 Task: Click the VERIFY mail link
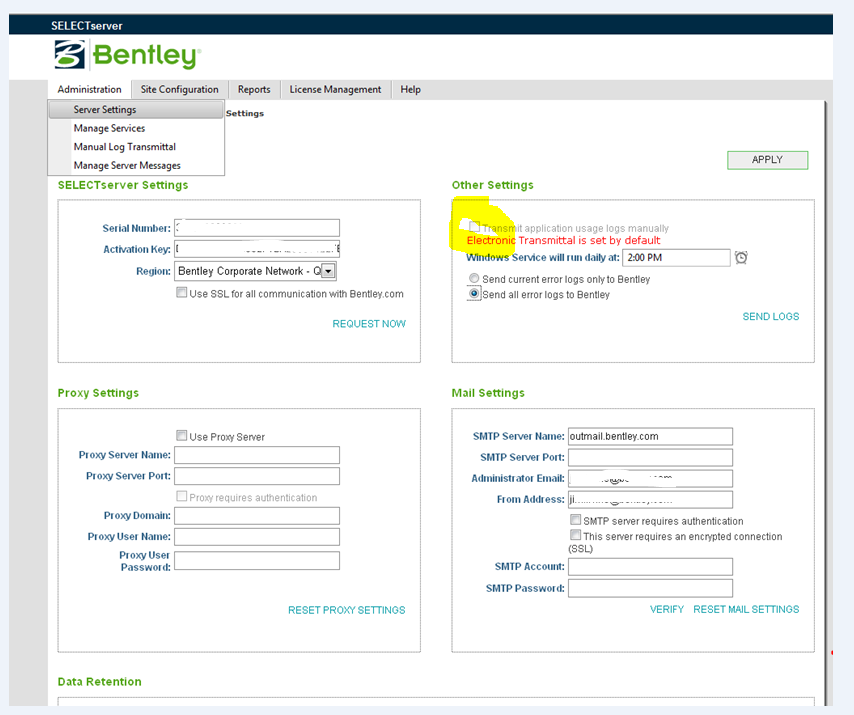667,609
